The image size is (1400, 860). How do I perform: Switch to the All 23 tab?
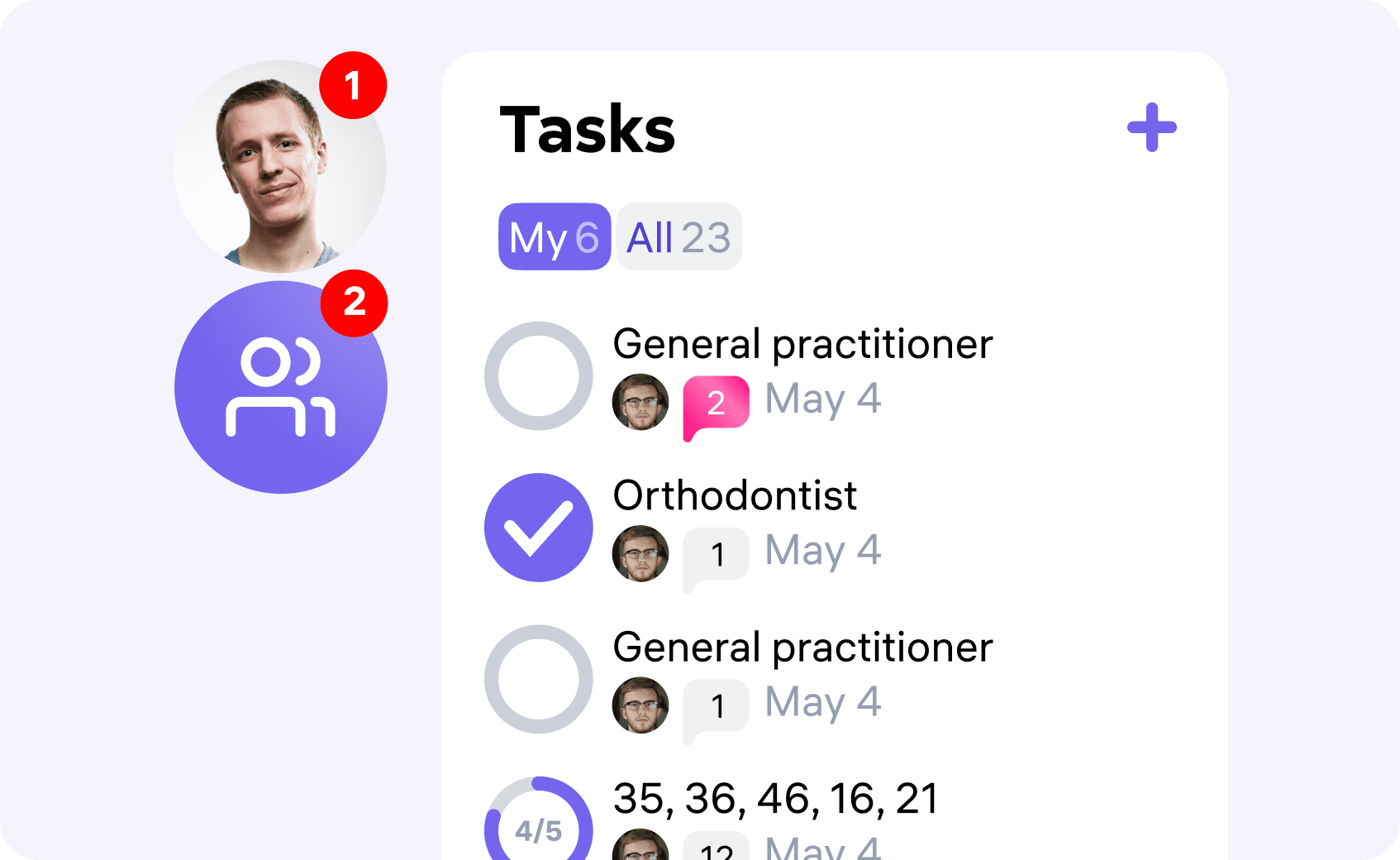pos(679,236)
